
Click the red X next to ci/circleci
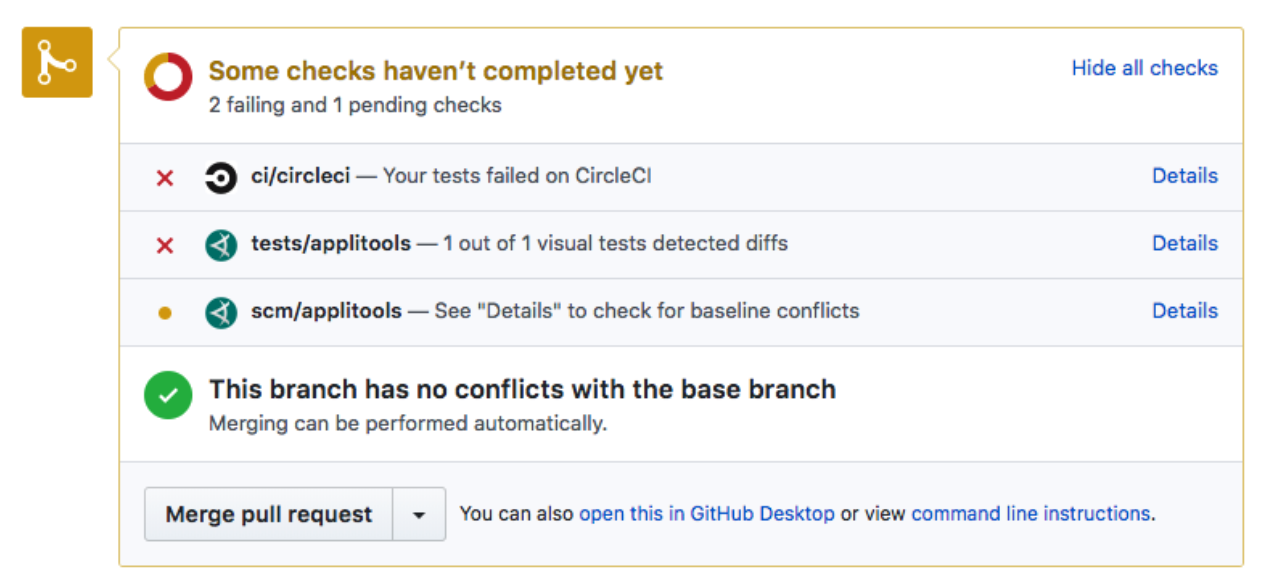163,176
